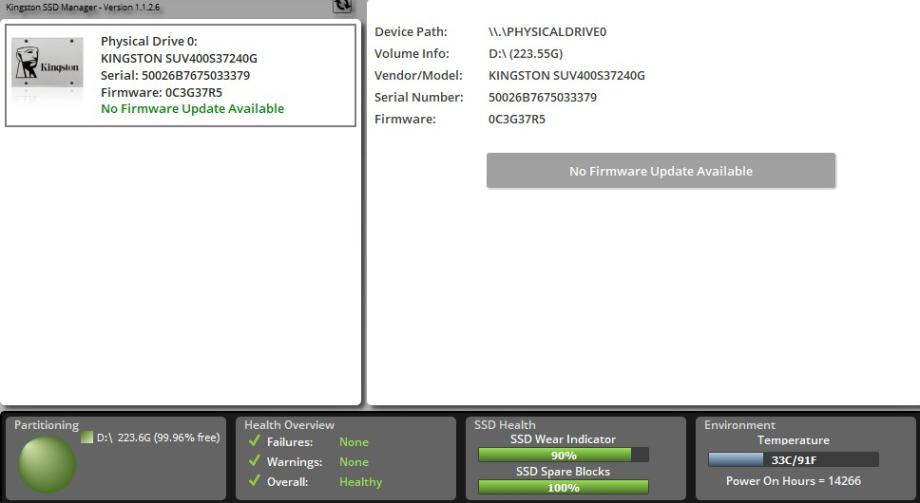Click the Serial Number: label
Screen dimensions: 920x503
[x=419, y=97]
